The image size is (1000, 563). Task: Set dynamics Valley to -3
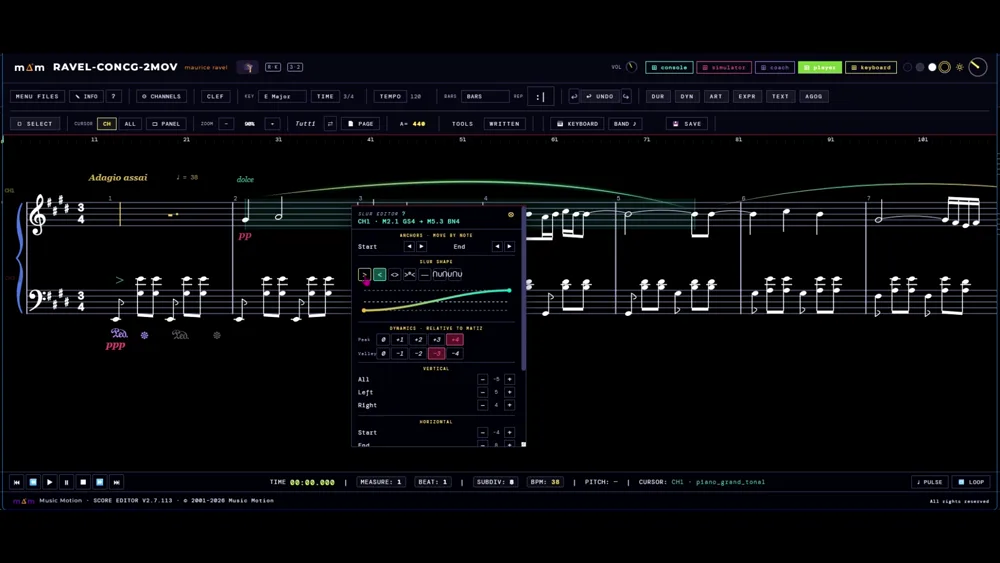coord(436,353)
